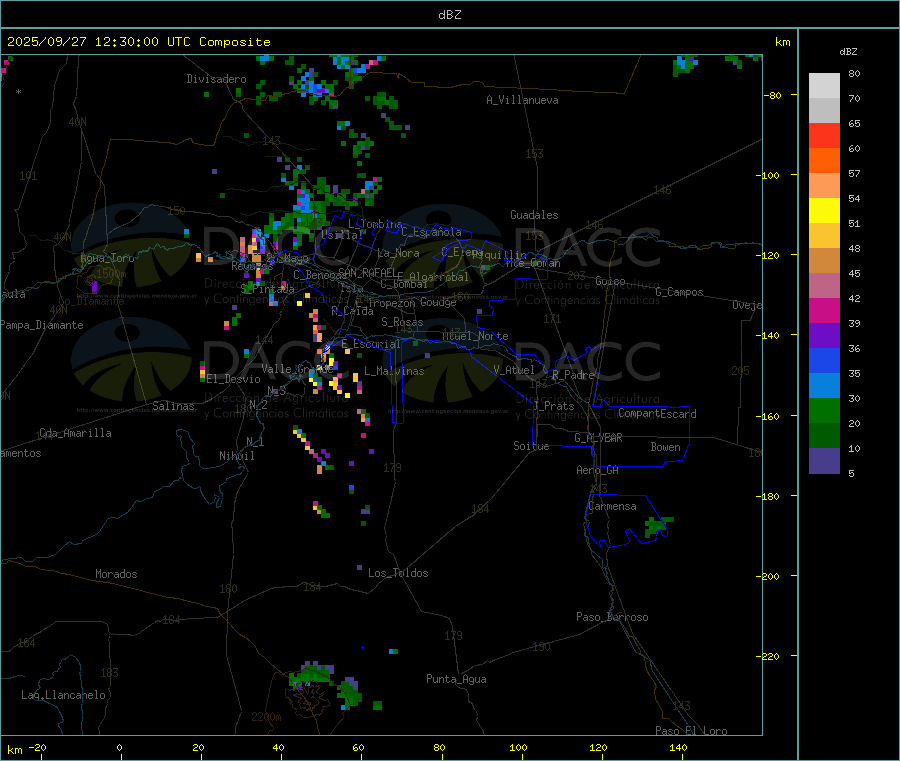The image size is (900, 761).
Task: Click the Salinas map label
Action: pos(173,406)
